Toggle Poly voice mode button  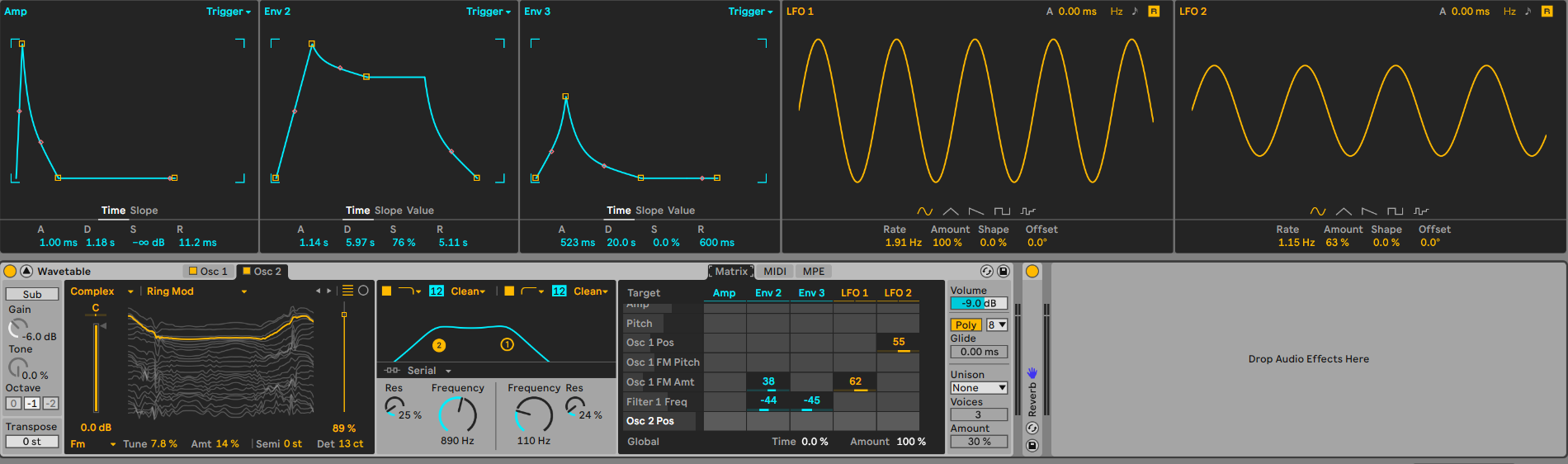coord(966,325)
